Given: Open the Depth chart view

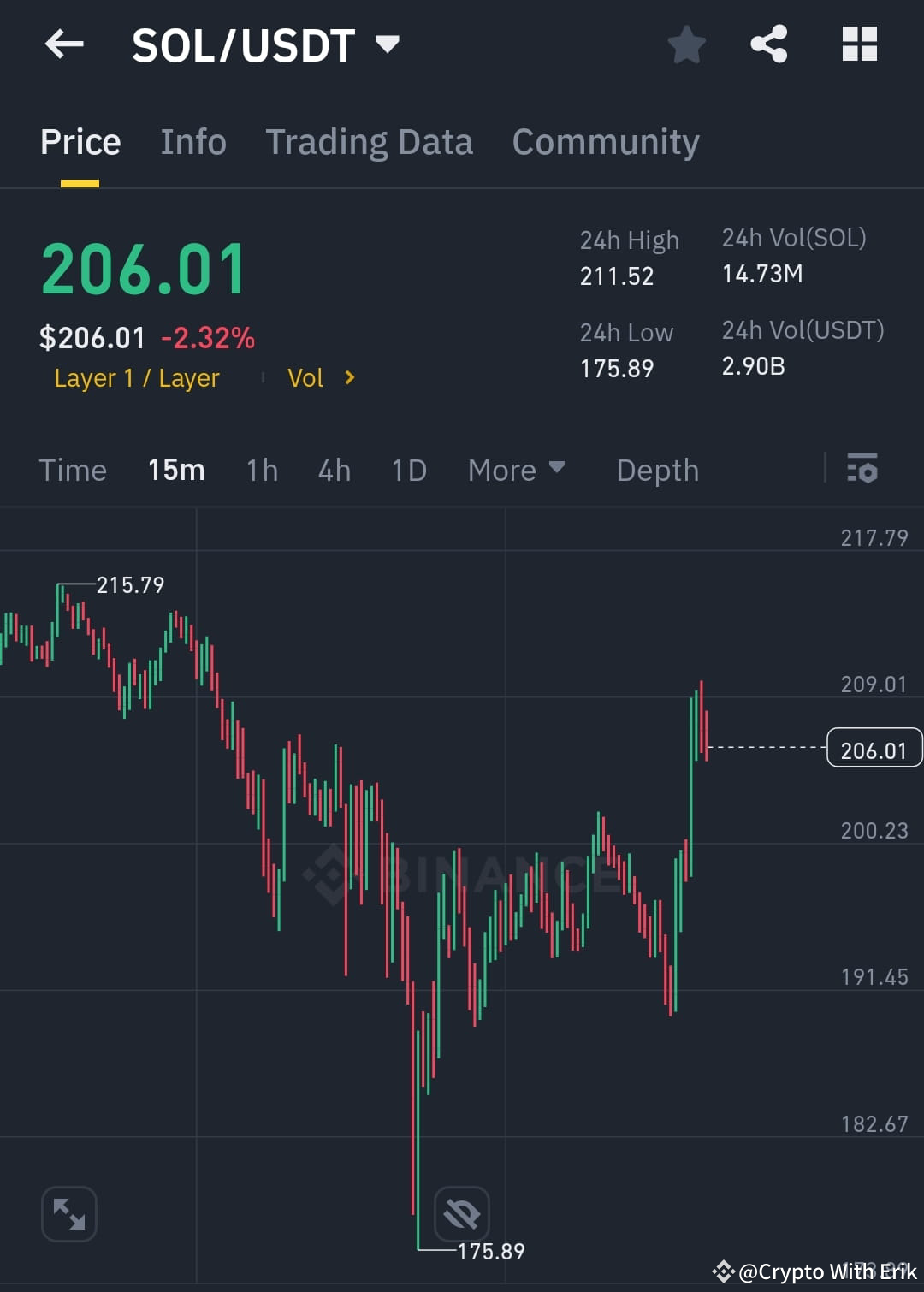Looking at the screenshot, I should 657,470.
